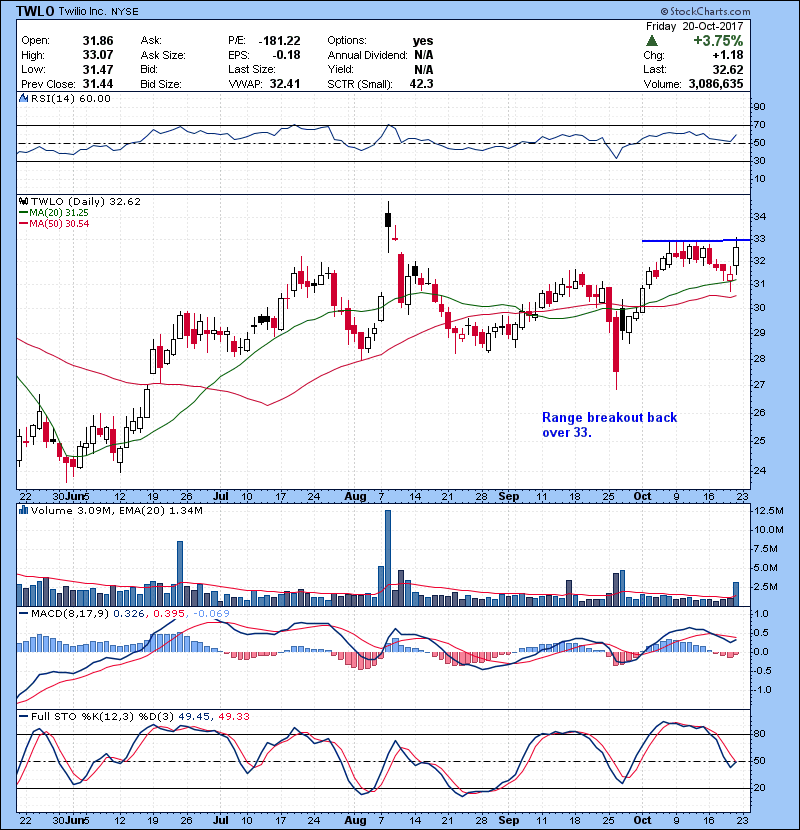Click the P/E value -181.22

click(x=280, y=41)
